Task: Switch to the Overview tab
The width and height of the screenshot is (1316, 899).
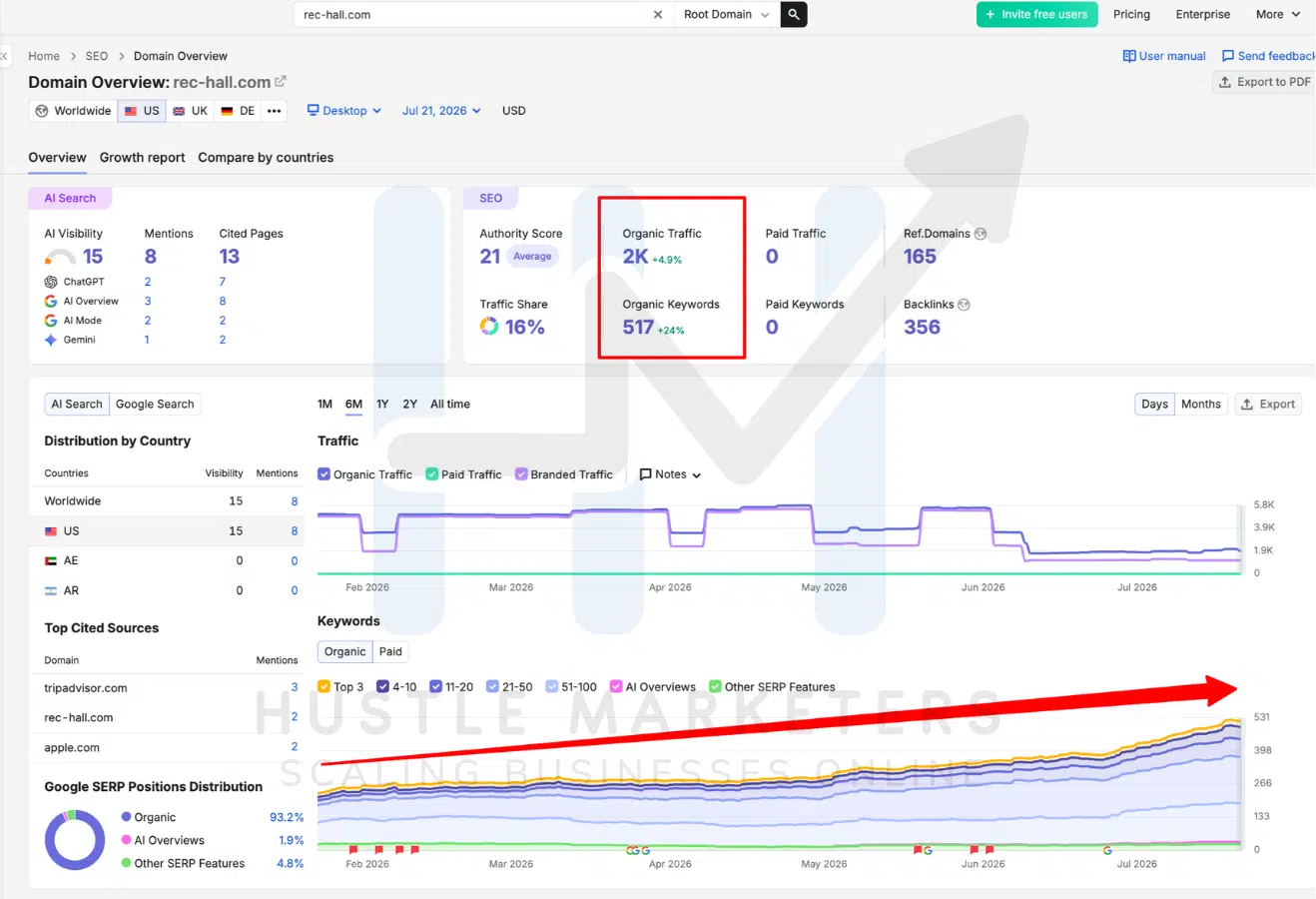Action: [x=57, y=158]
